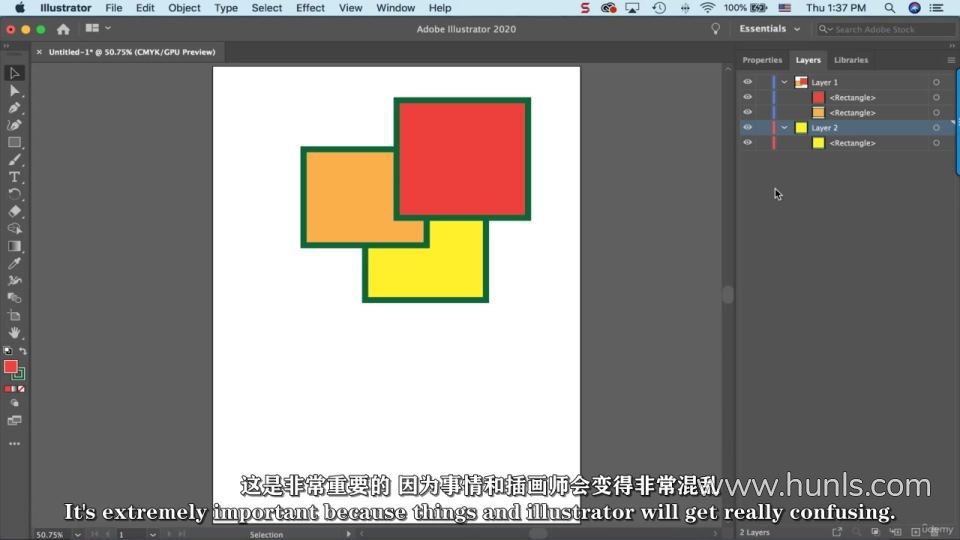Screen dimensions: 960x540
Task: Open the Window menu
Action: (x=396, y=8)
